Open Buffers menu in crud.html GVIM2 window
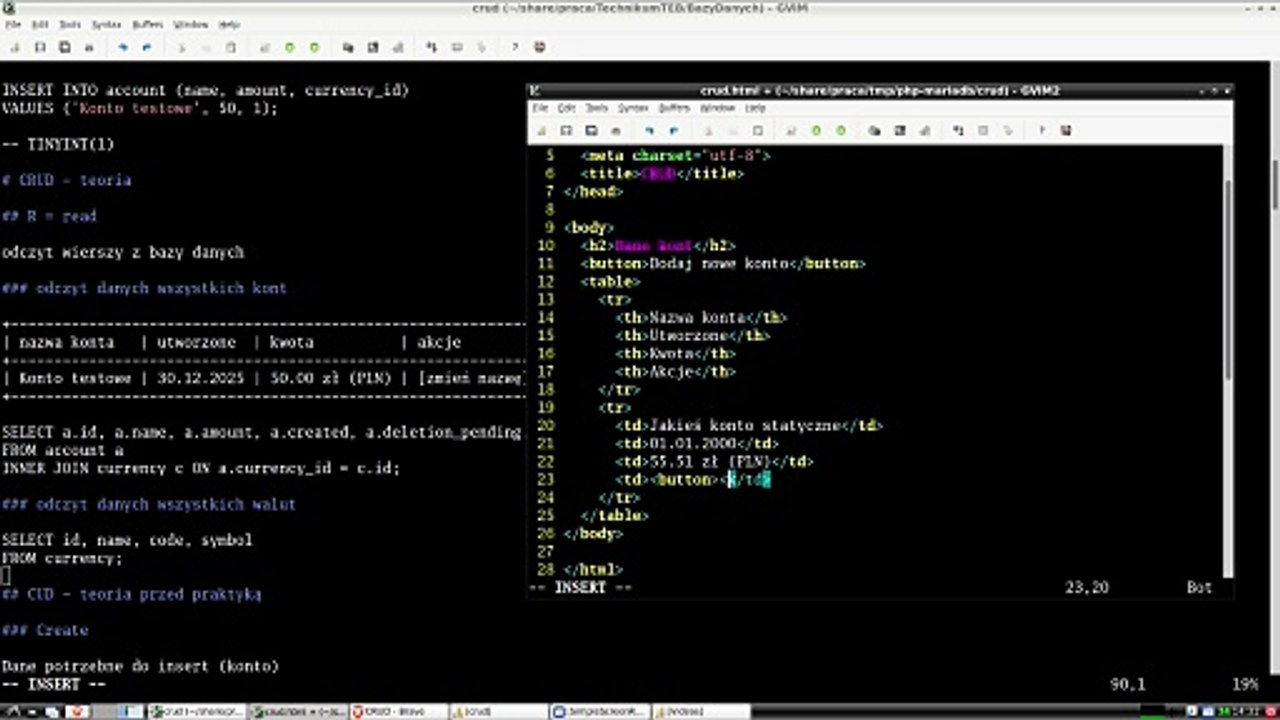Image resolution: width=1280 pixels, height=720 pixels. tap(675, 108)
